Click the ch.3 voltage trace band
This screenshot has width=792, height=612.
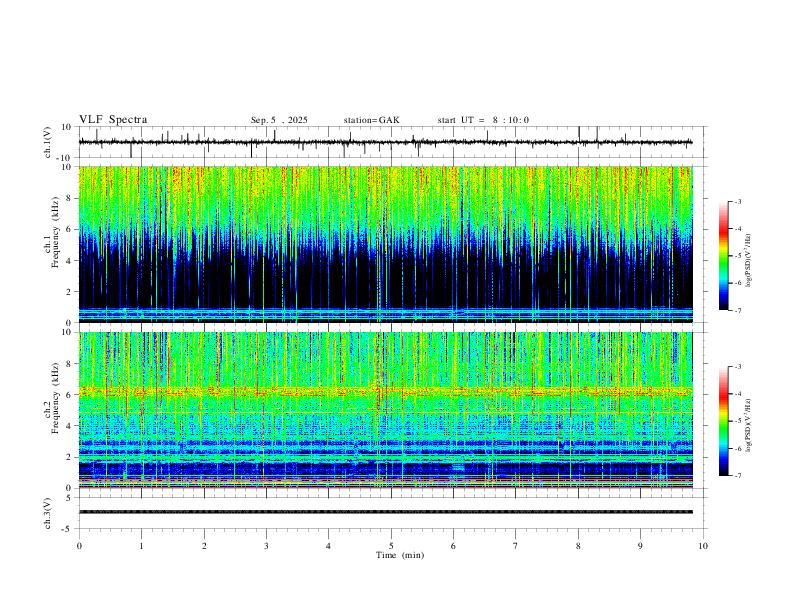[385, 512]
